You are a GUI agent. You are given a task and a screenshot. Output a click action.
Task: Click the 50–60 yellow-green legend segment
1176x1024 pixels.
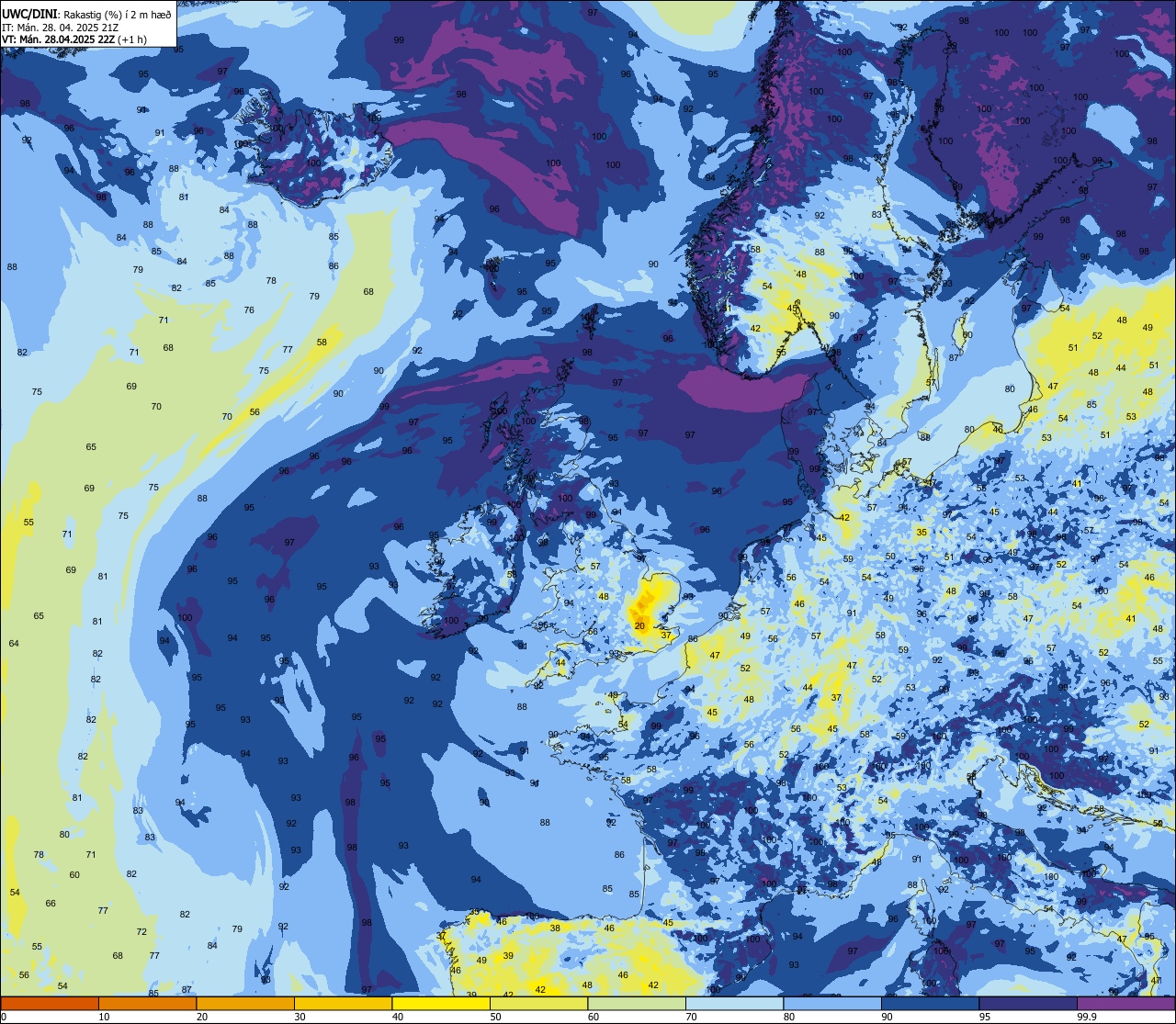(538, 1004)
